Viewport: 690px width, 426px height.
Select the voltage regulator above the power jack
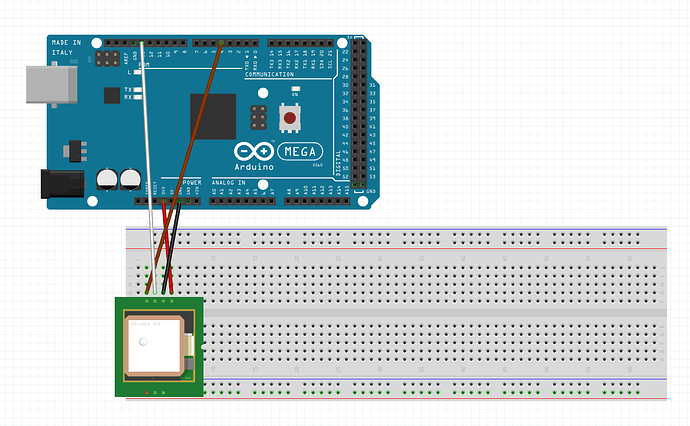coord(75,151)
